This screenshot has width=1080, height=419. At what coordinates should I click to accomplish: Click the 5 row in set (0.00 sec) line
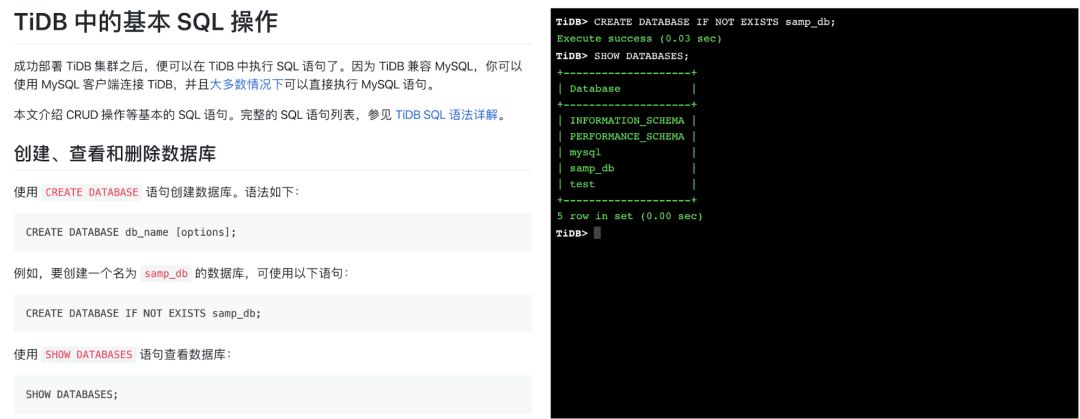pos(630,216)
